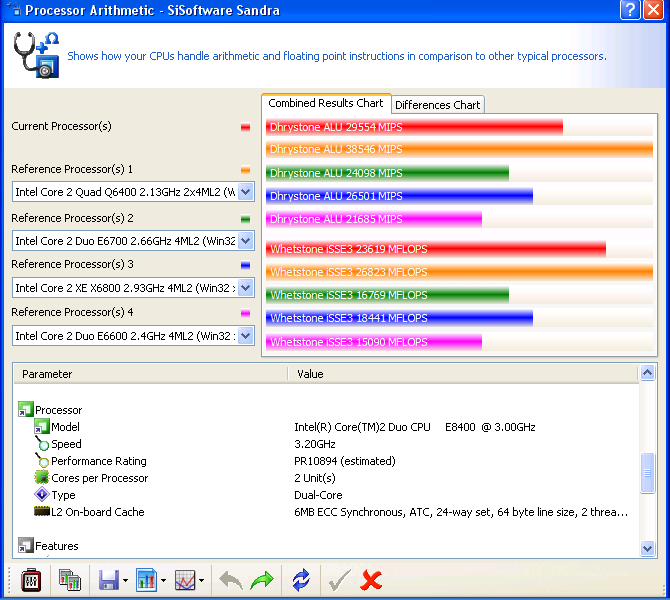Click the Current Processor(s) label
This screenshot has height=600, width=670.
click(x=62, y=126)
